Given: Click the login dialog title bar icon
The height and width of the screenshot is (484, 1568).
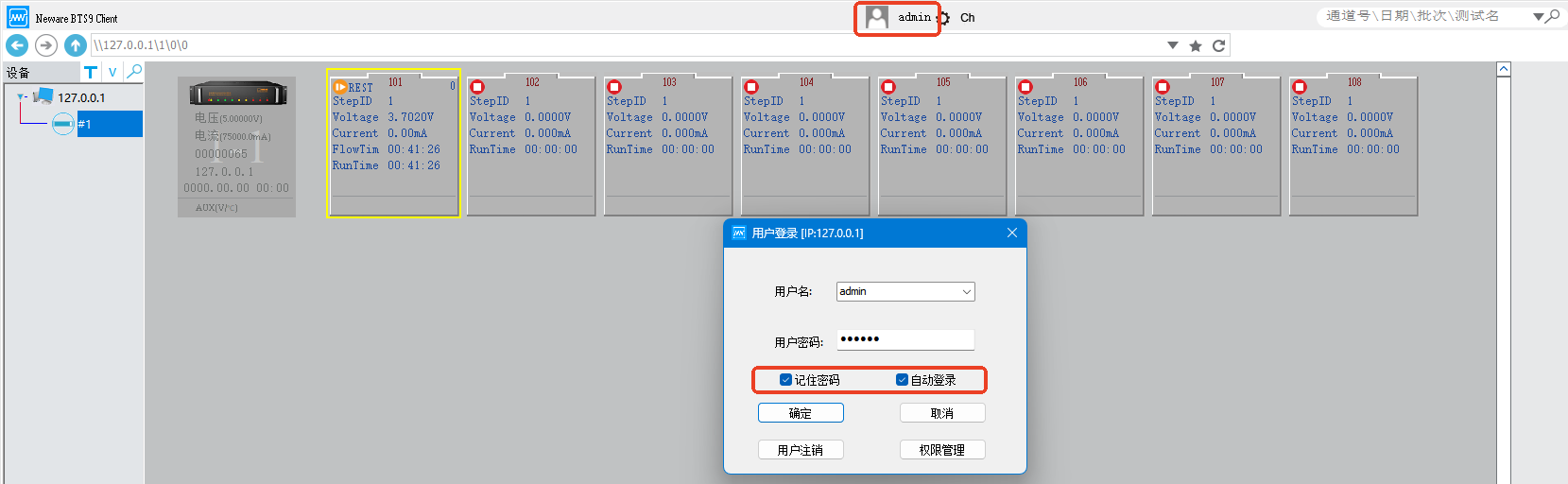Looking at the screenshot, I should (x=739, y=233).
